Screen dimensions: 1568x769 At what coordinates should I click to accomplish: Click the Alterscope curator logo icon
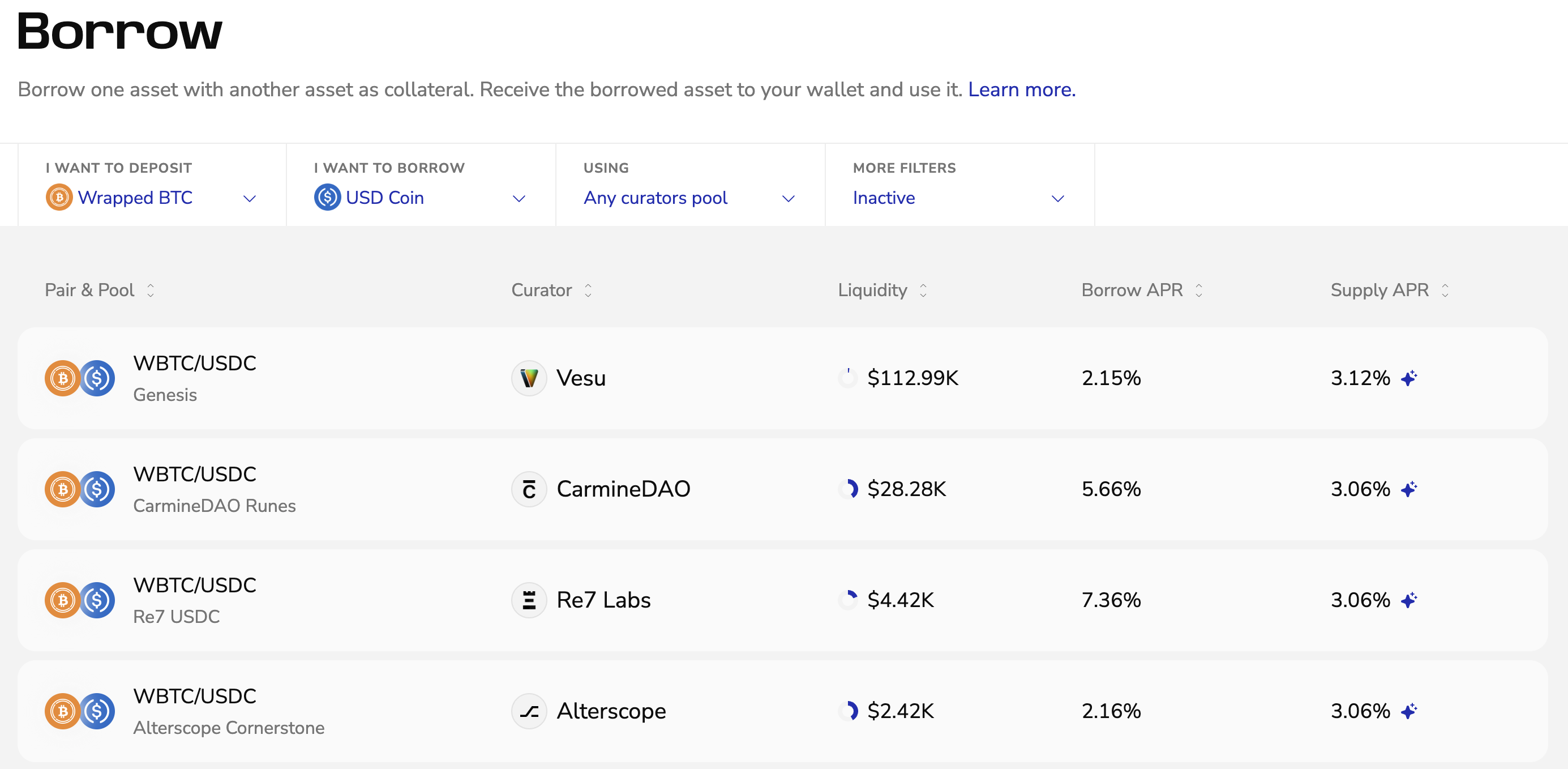(528, 711)
